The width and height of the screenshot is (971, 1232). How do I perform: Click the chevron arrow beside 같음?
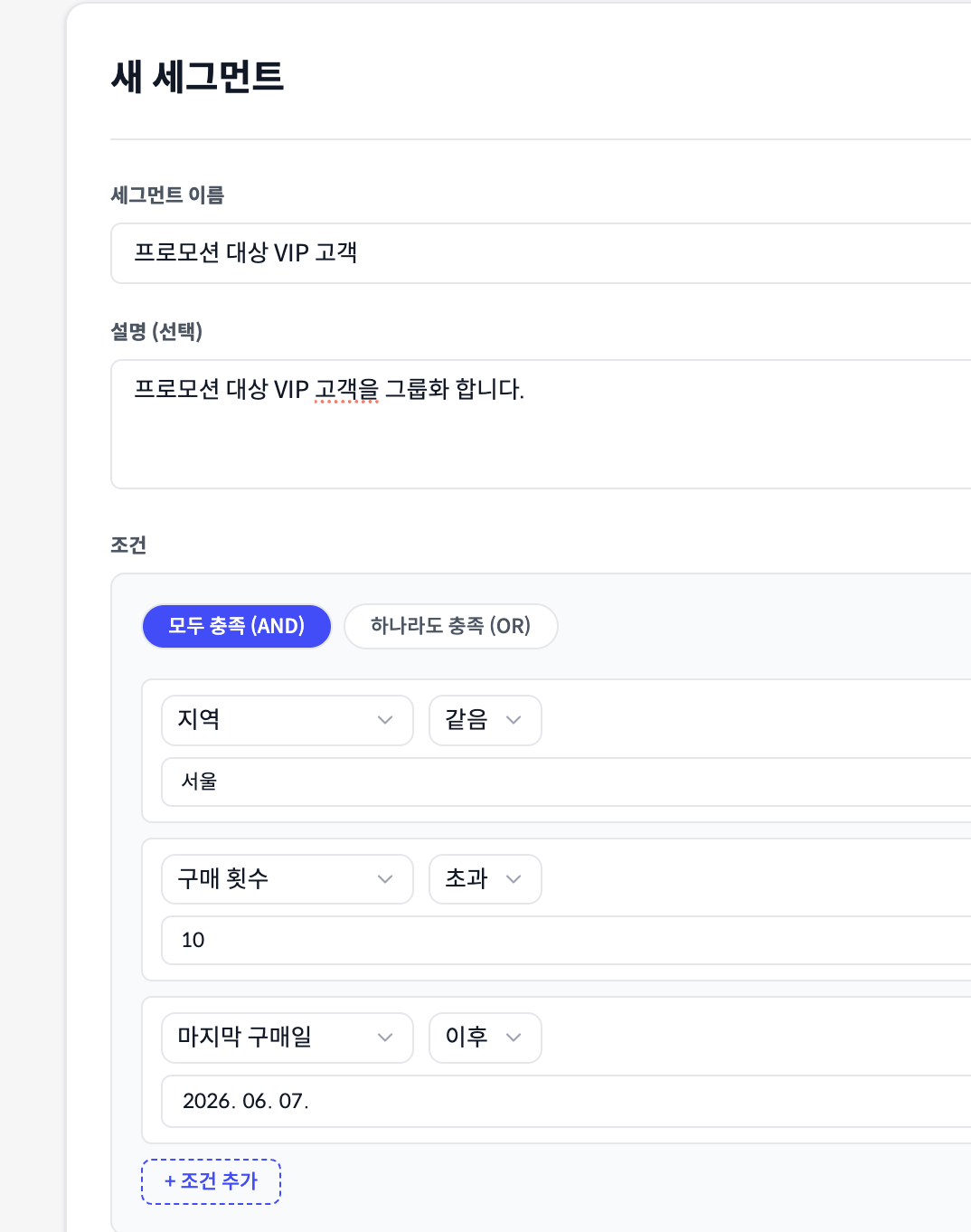click(514, 720)
